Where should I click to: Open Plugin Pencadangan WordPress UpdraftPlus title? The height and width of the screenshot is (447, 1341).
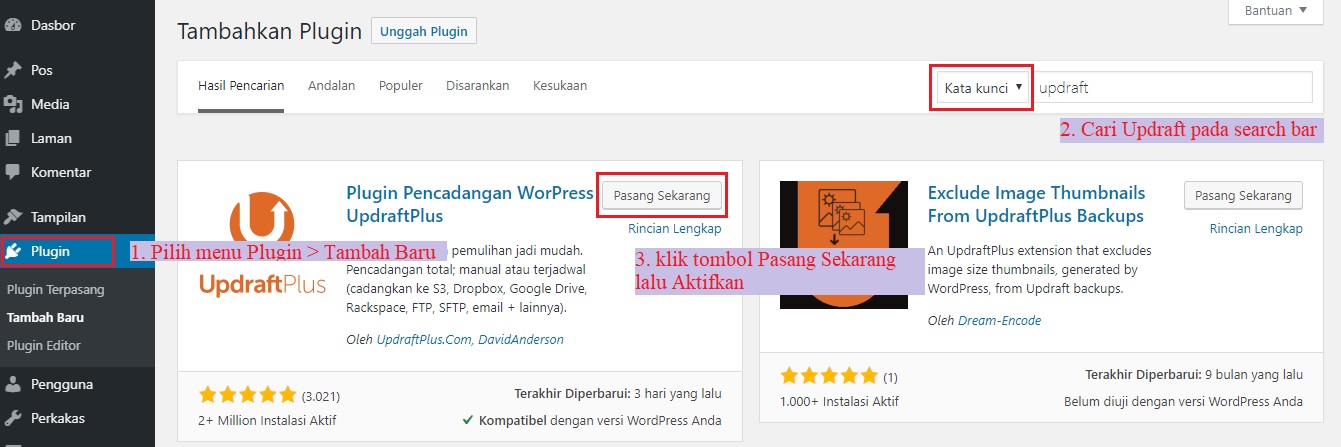click(469, 204)
